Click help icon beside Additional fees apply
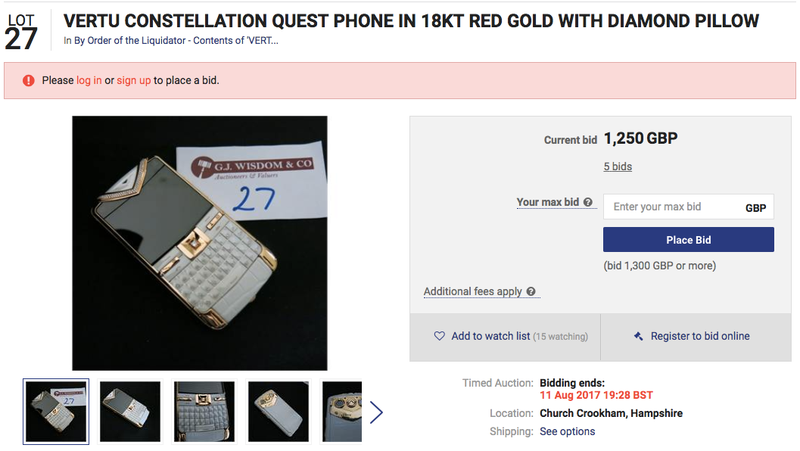The height and width of the screenshot is (451, 800). 531,291
